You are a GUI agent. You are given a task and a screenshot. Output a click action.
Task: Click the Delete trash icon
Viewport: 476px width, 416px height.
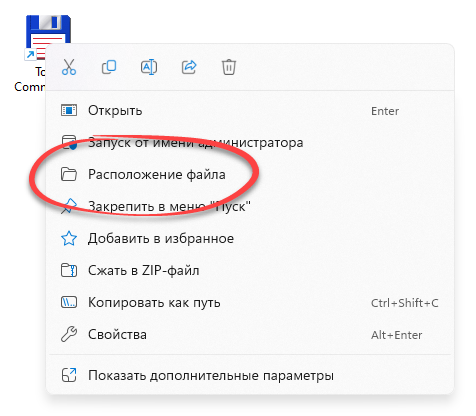click(229, 67)
